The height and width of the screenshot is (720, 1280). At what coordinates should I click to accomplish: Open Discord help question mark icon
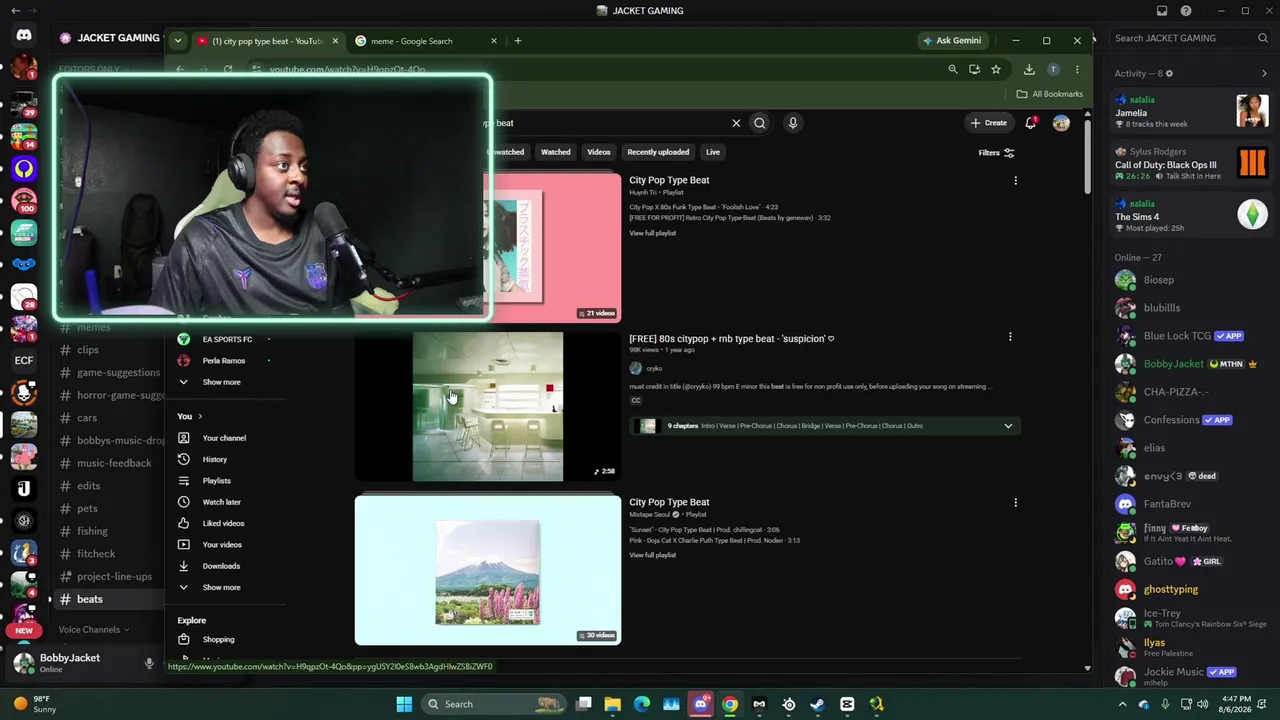point(1186,11)
